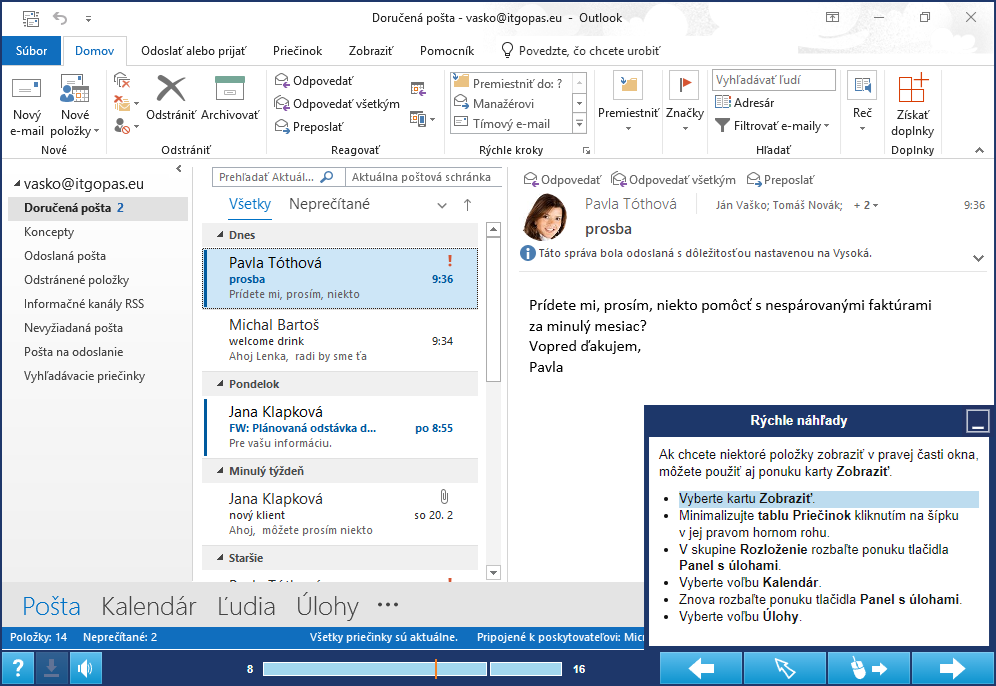Switch to Odoslať alebo prijať tab
The height and width of the screenshot is (686, 996).
coord(193,51)
